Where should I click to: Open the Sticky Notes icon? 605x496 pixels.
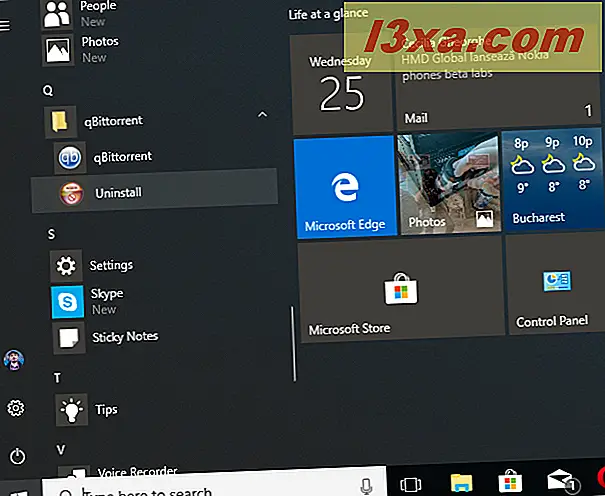[x=69, y=338]
